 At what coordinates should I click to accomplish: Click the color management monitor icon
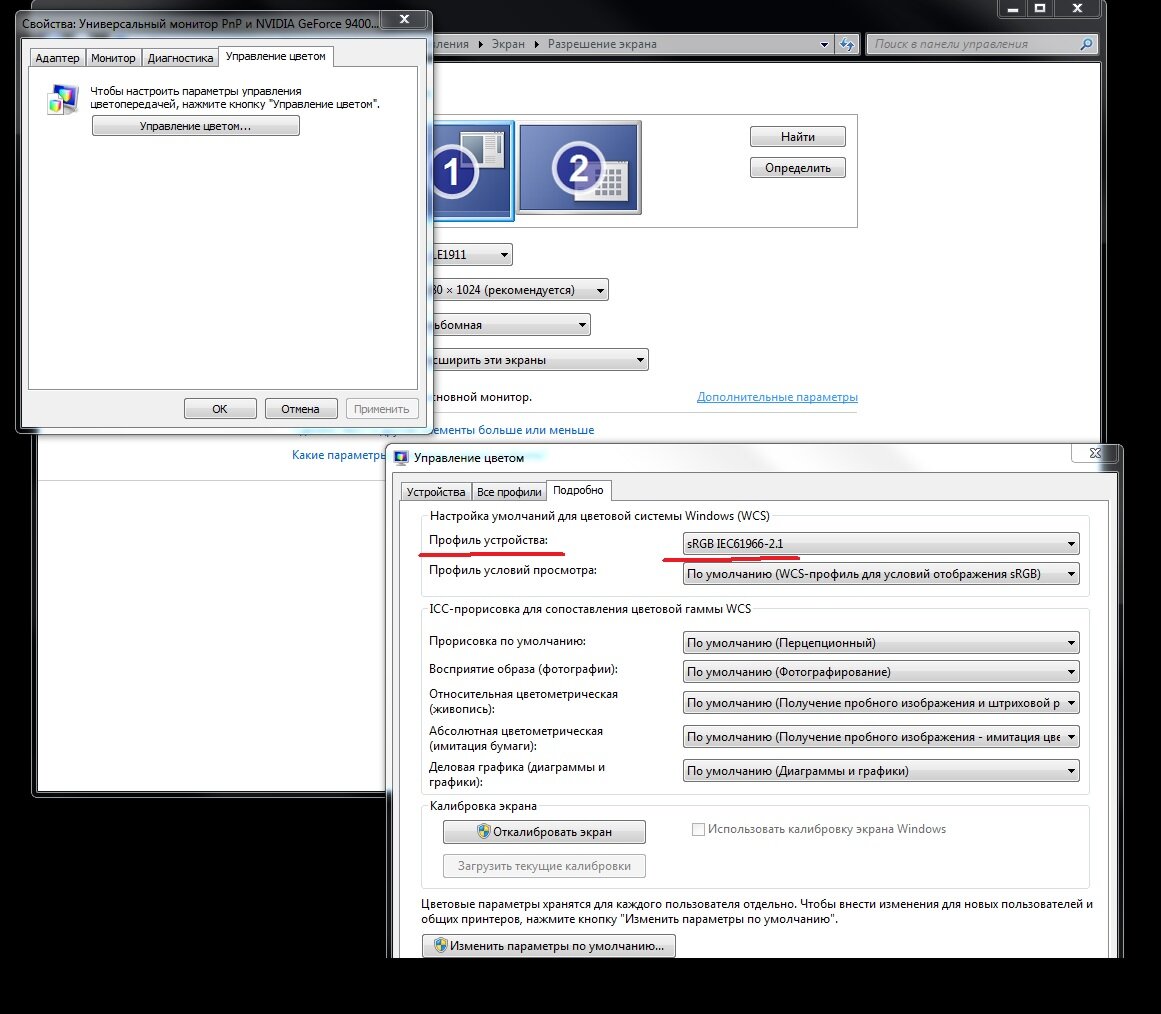(x=62, y=99)
